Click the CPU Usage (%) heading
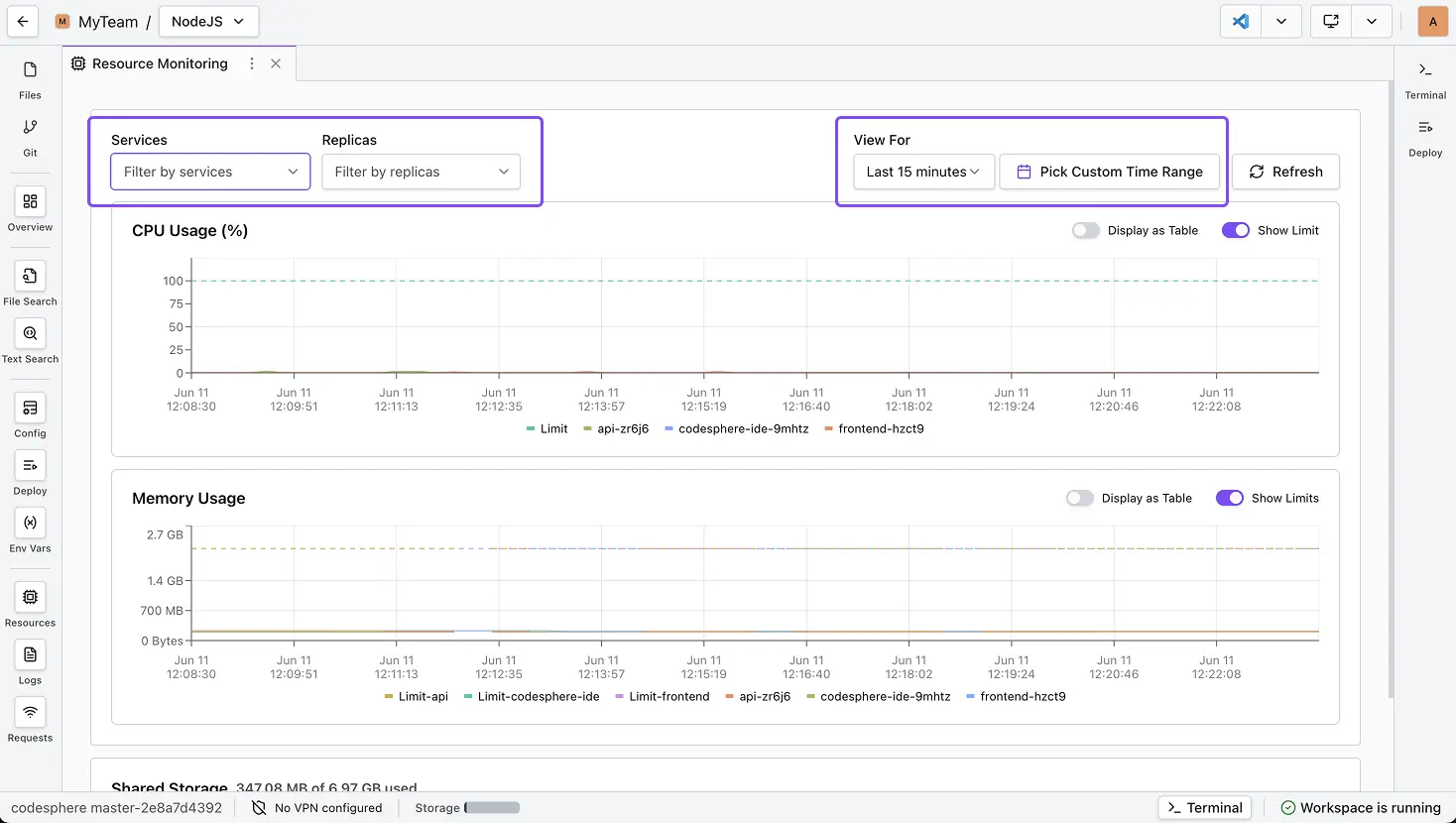 pos(190,230)
